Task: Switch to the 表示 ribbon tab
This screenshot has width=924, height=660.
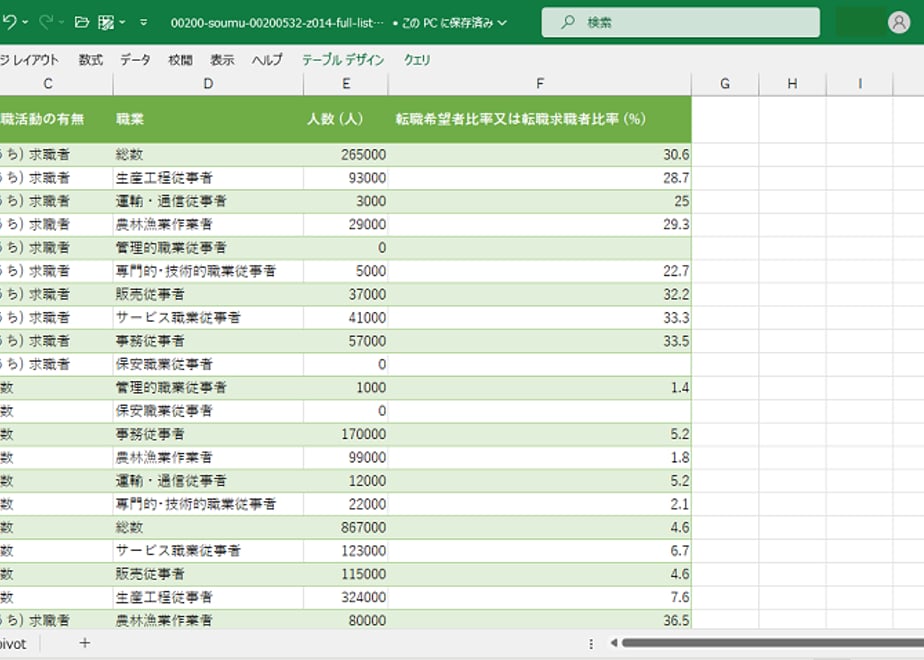Action: click(x=222, y=60)
